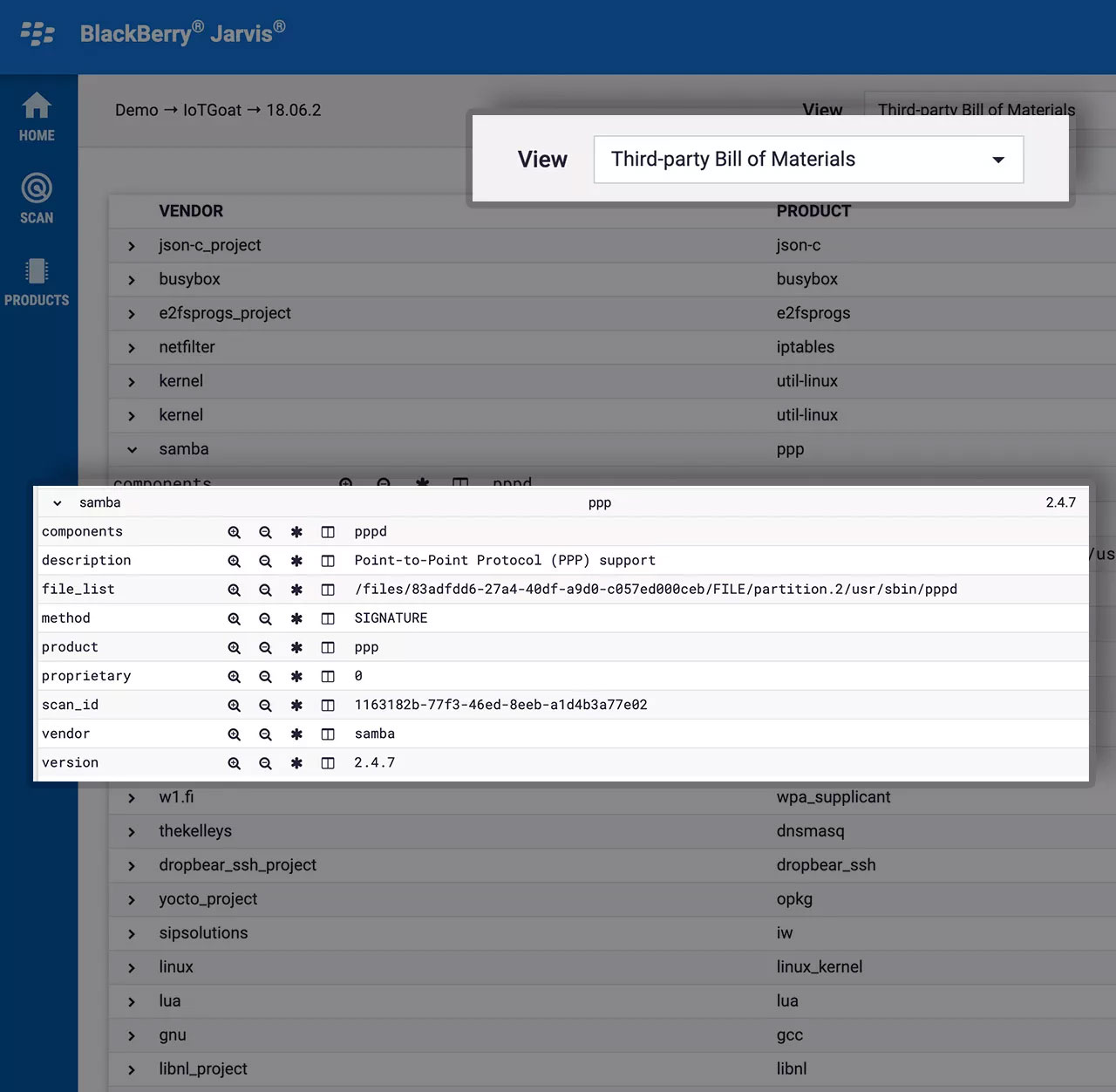Filter for value on the vendor row

[234, 734]
